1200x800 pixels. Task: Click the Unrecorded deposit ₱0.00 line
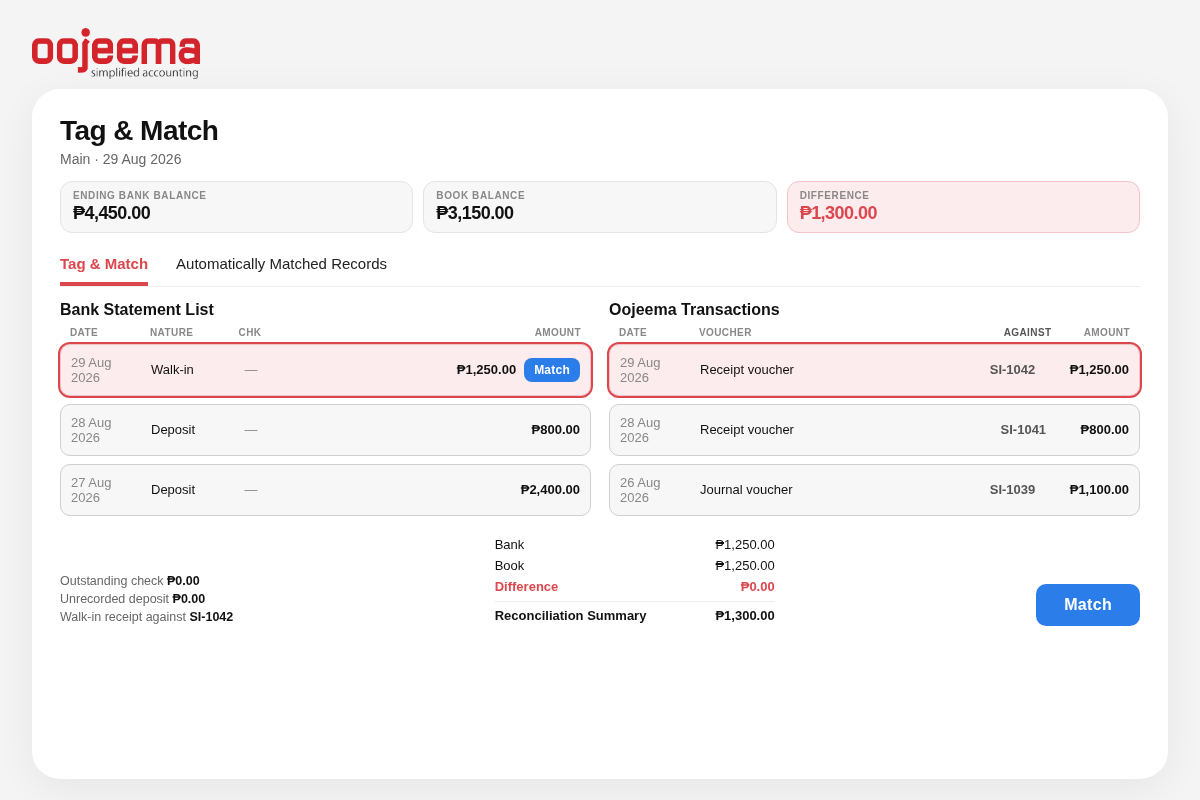click(x=132, y=599)
